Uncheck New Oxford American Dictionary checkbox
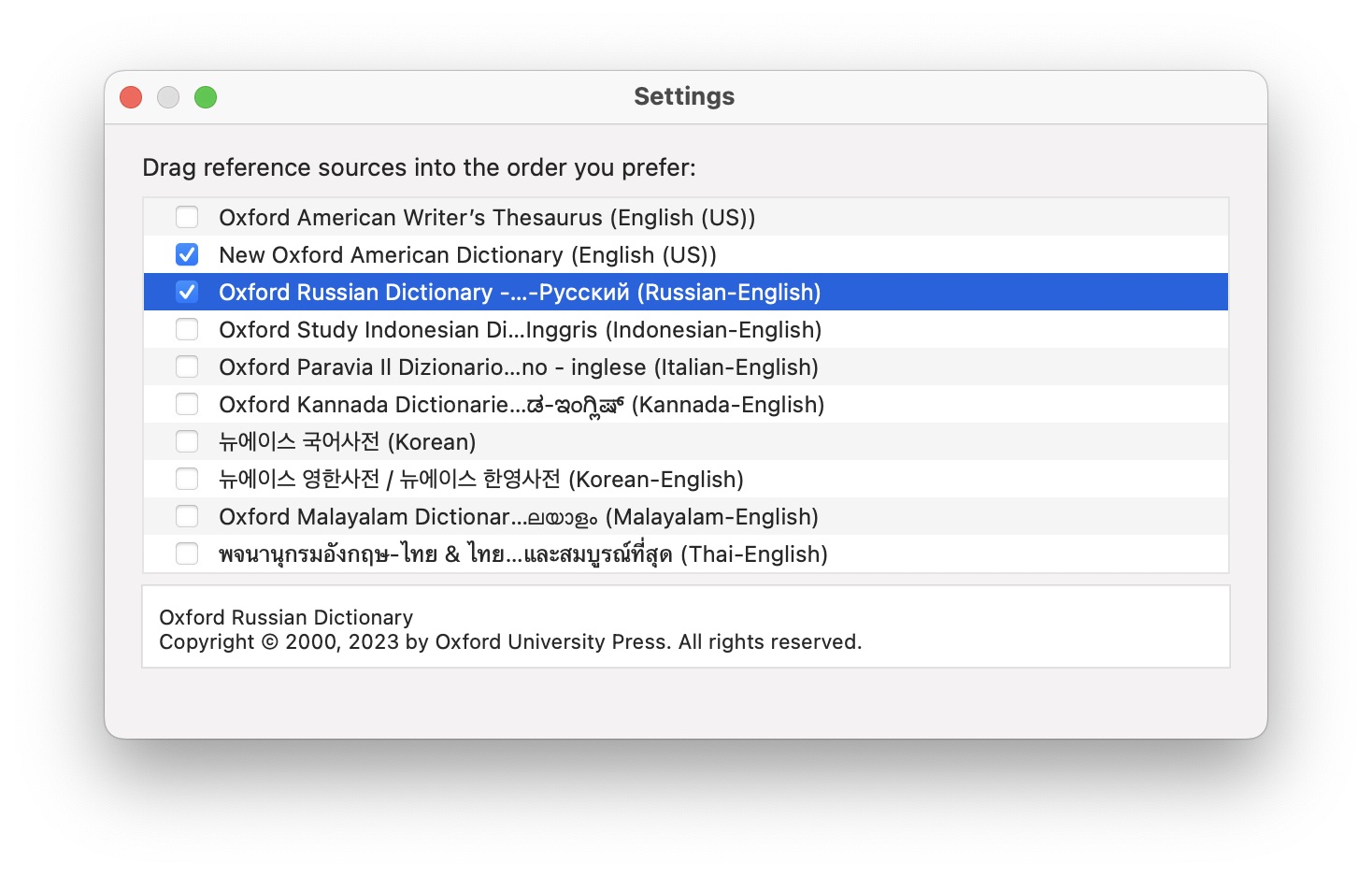 pyautogui.click(x=187, y=254)
